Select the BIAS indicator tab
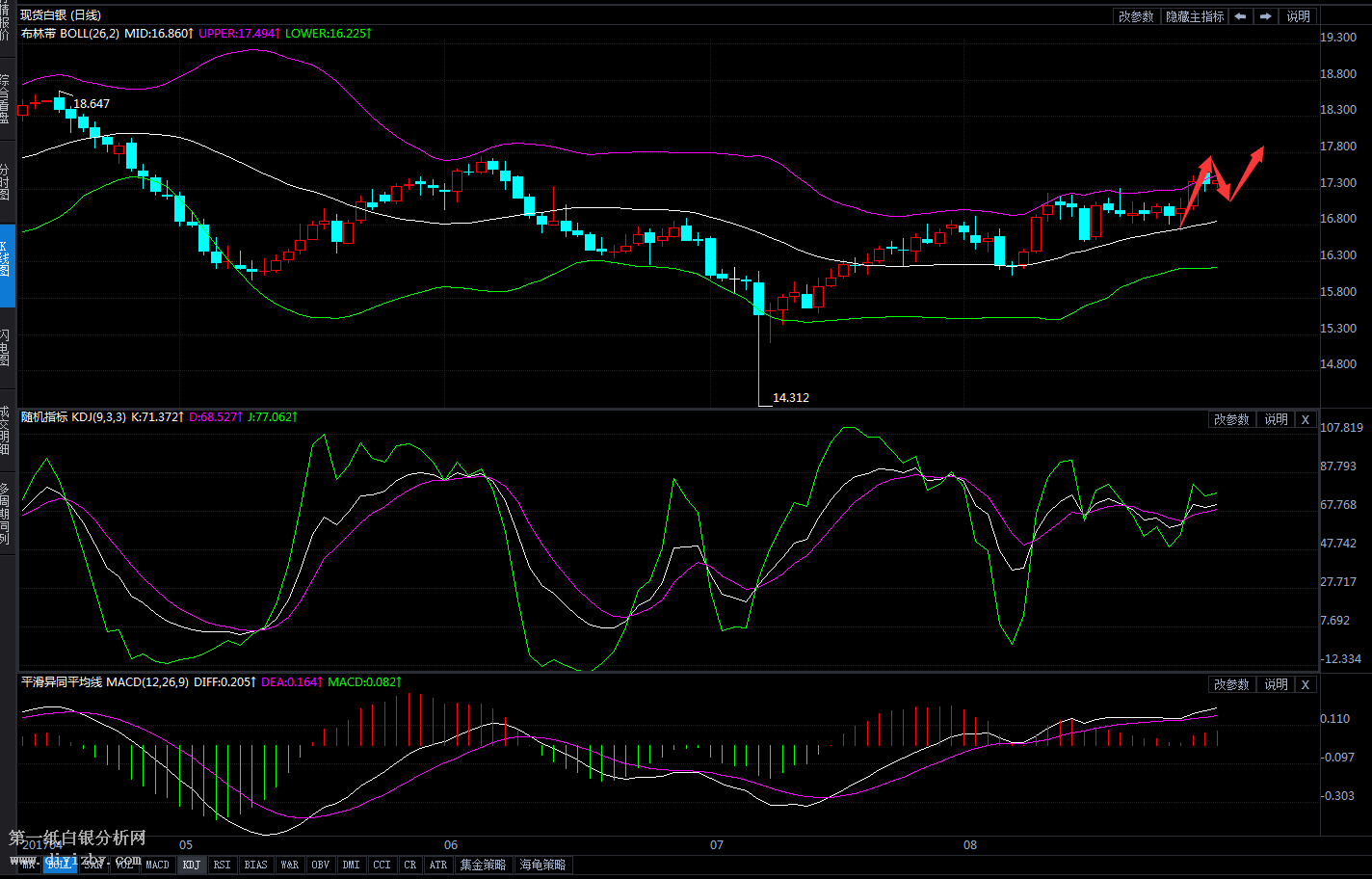 pyautogui.click(x=255, y=865)
